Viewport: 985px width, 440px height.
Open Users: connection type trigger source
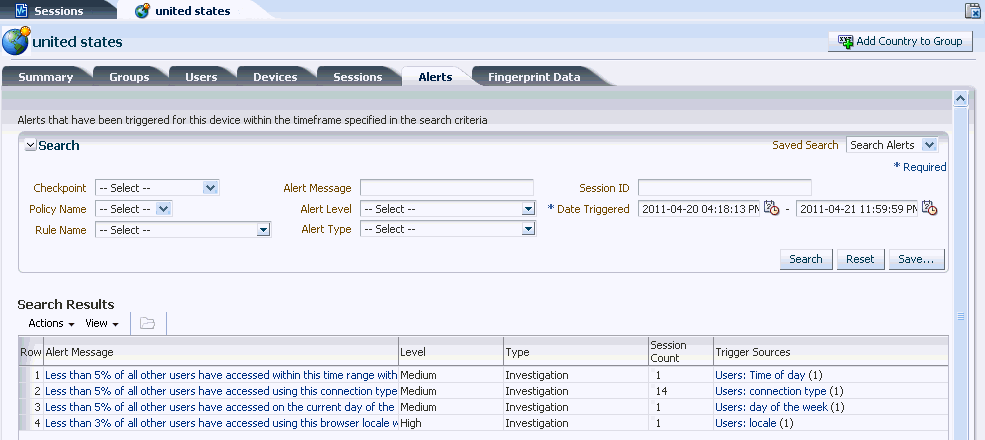(771, 391)
